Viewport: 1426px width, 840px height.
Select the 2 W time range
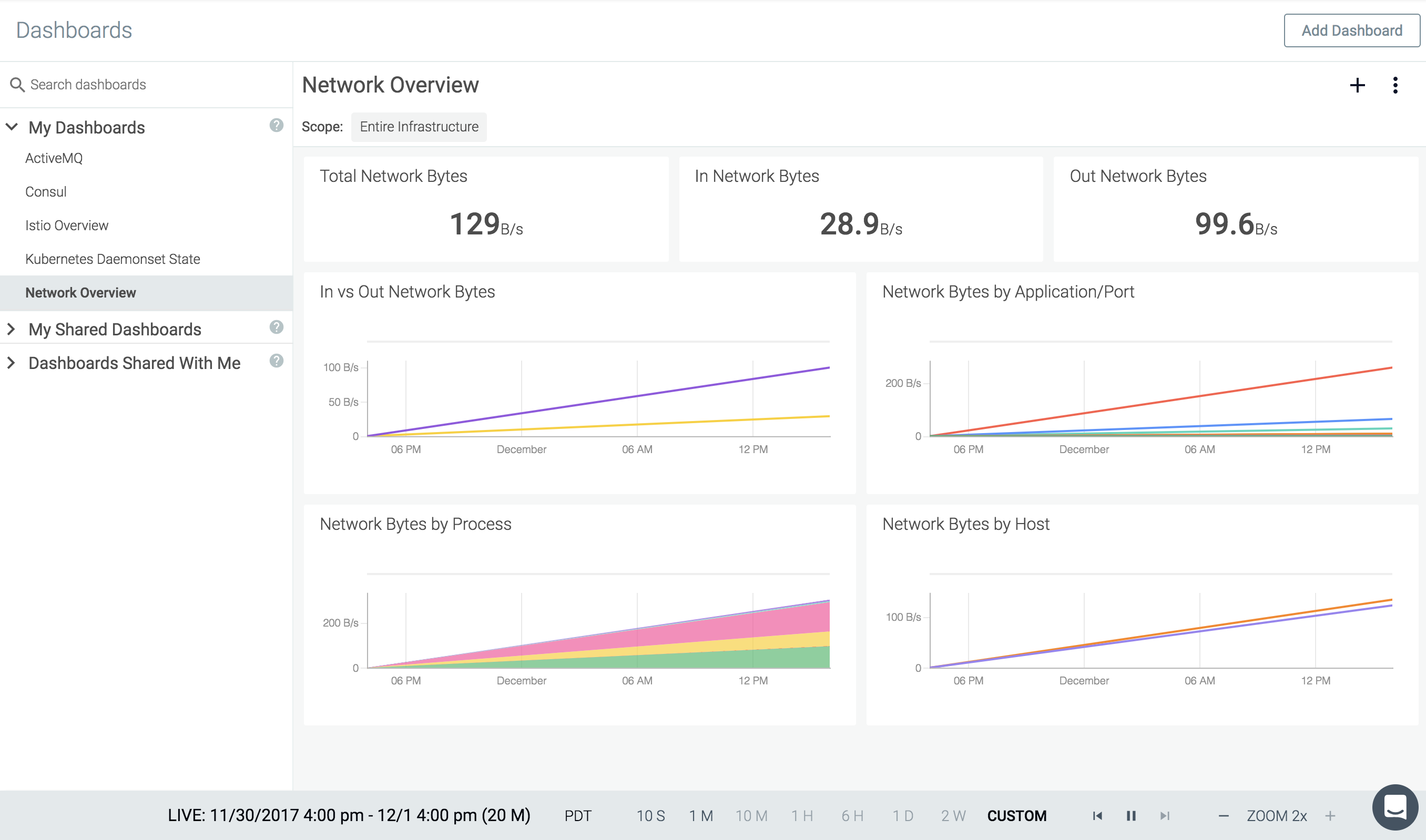tap(953, 816)
